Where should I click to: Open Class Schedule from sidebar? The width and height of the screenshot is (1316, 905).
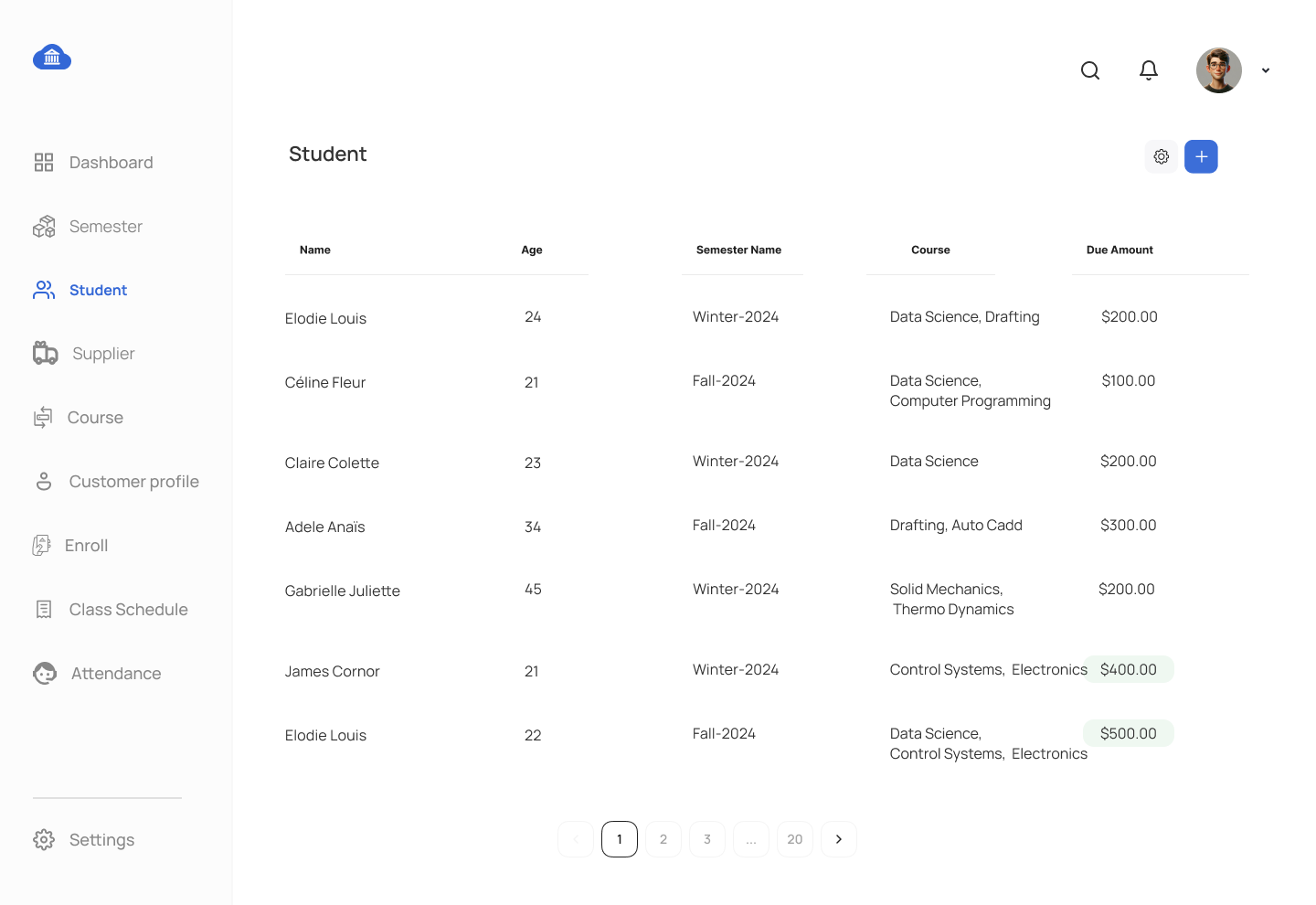[x=129, y=610]
